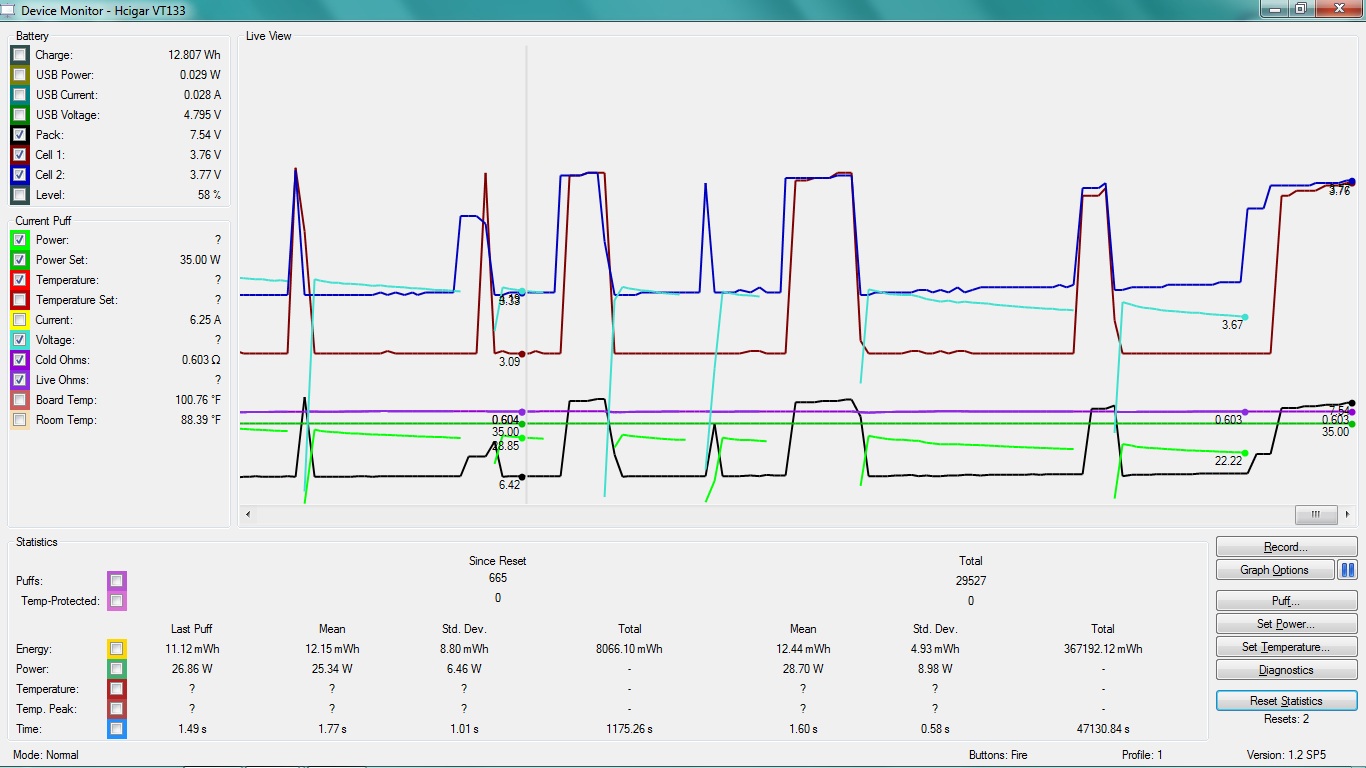1366x768 pixels.
Task: Open the Record dialog
Action: coord(1286,547)
